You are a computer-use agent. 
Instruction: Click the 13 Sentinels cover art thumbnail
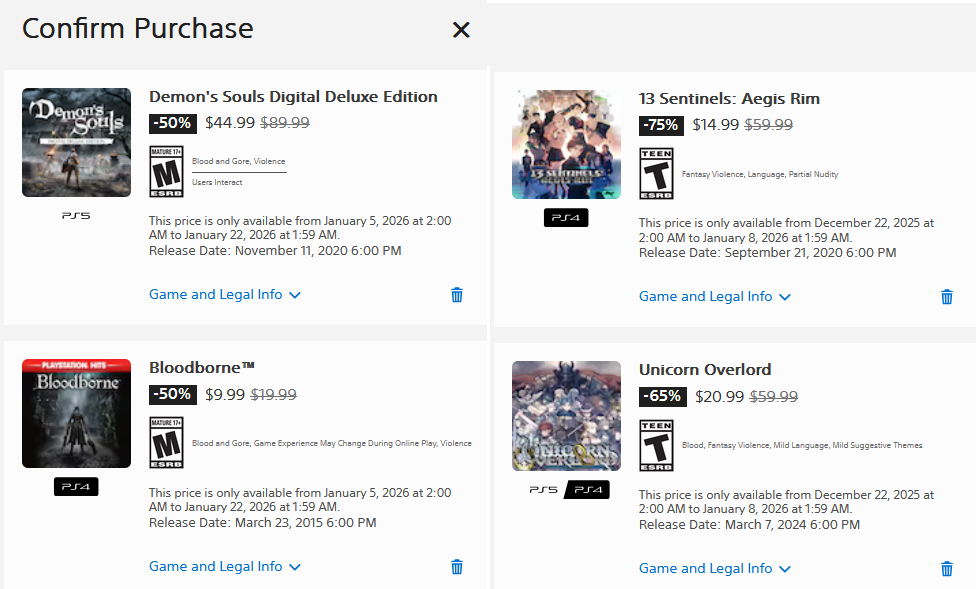coord(566,144)
